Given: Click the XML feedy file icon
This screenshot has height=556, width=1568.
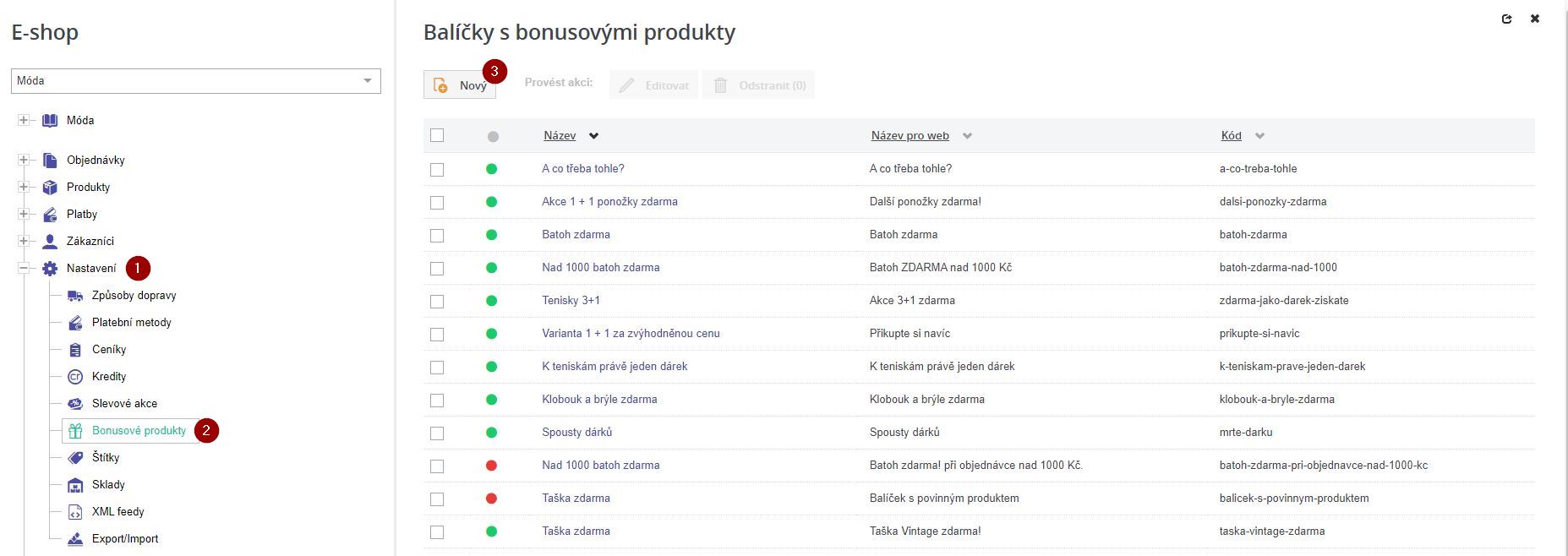Looking at the screenshot, I should (x=75, y=512).
